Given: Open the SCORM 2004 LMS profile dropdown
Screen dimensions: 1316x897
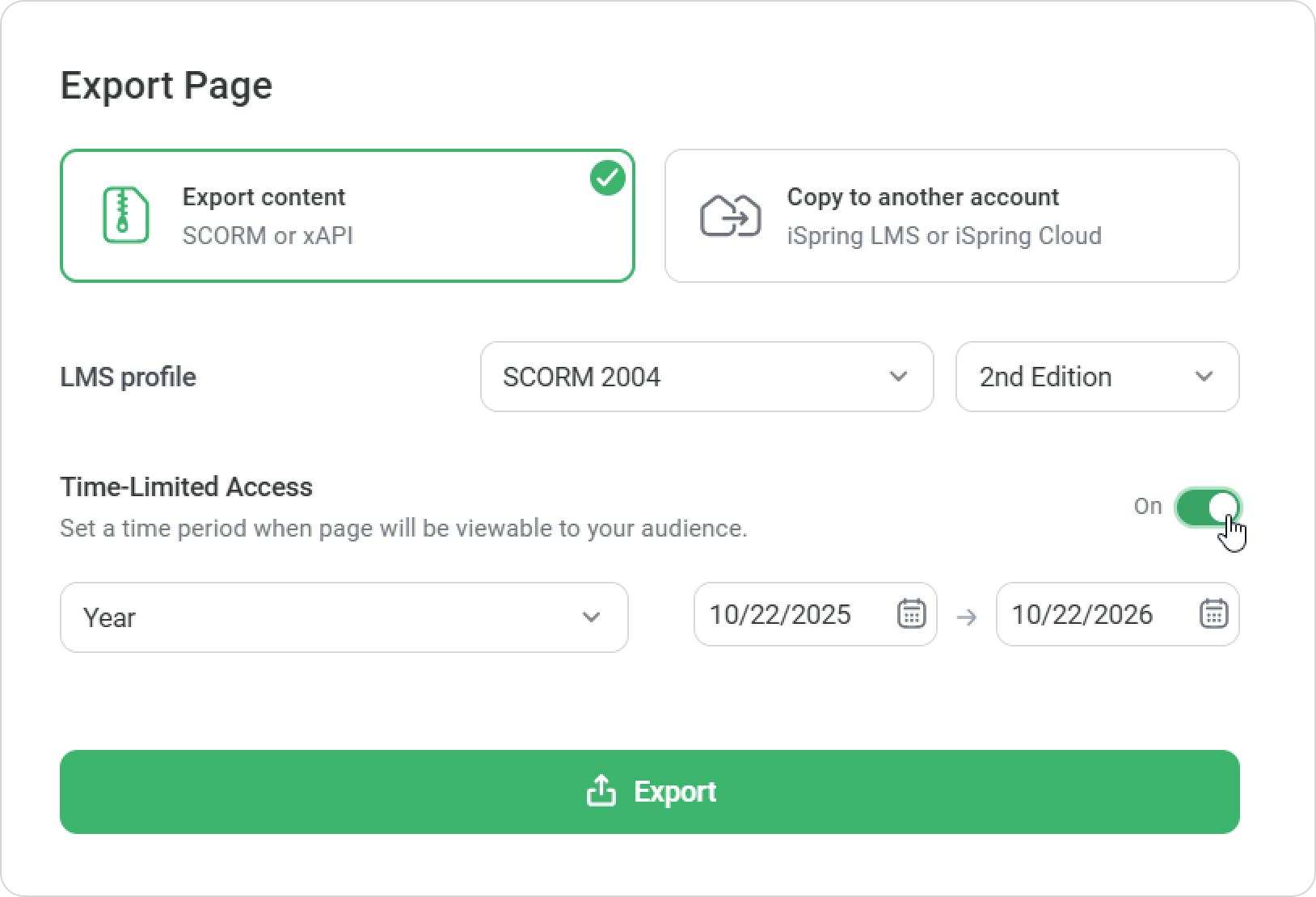Looking at the screenshot, I should tap(707, 377).
